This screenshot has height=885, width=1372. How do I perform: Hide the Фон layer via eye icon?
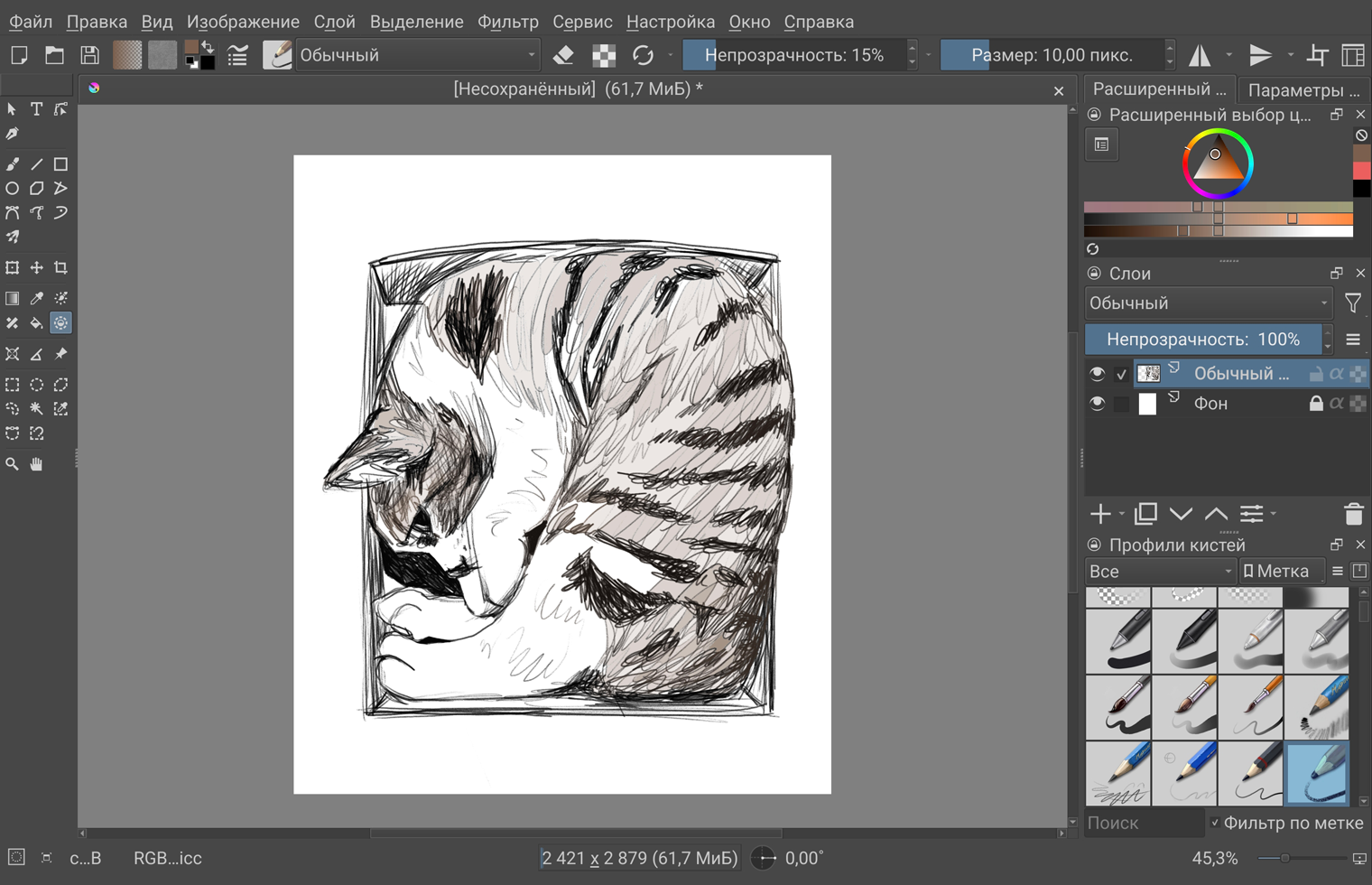click(x=1097, y=404)
